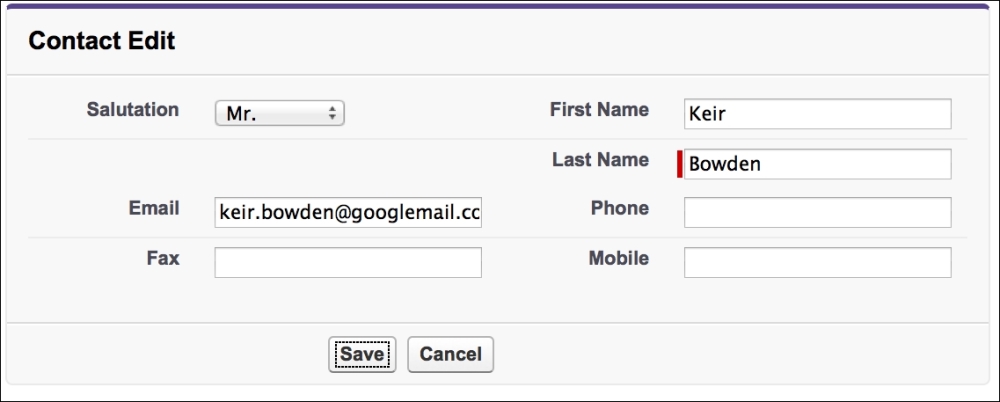1000x402 pixels.
Task: Select the Phone label
Action: [620, 208]
